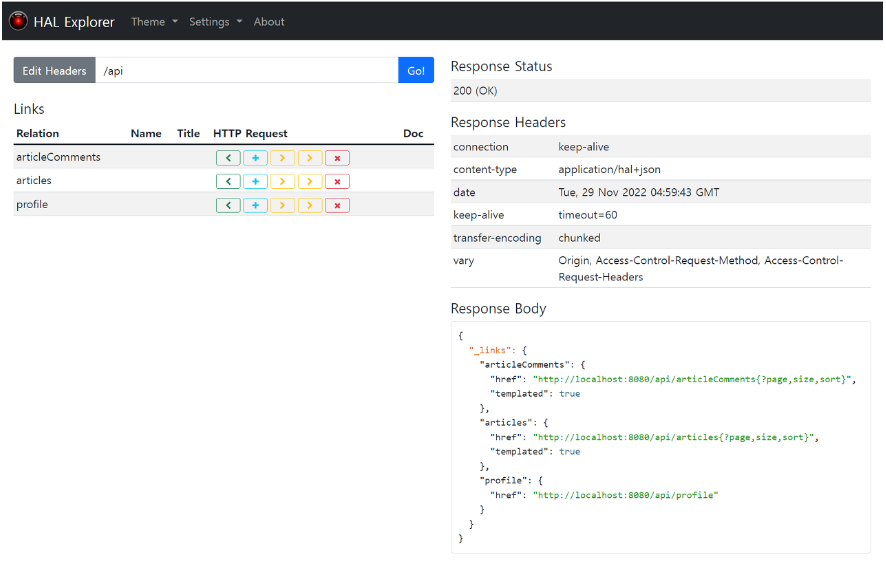Click the HTTP Request column header
This screenshot has width=886, height=585.
[x=250, y=133]
